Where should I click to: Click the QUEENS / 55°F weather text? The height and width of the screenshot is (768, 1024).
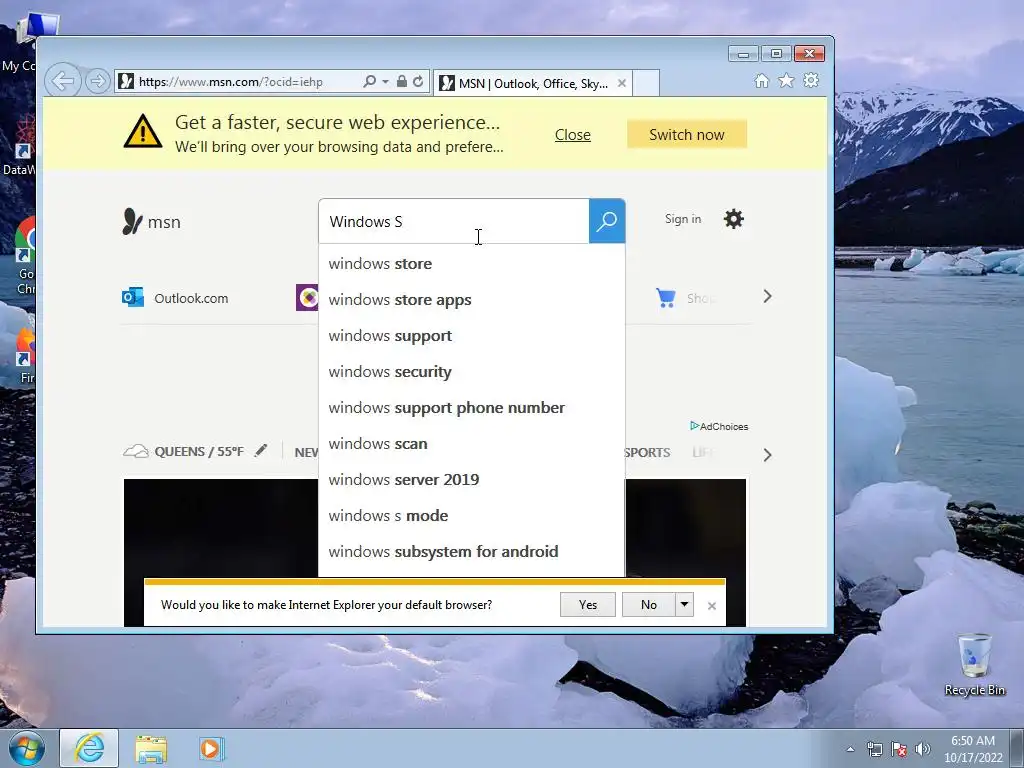pos(199,452)
